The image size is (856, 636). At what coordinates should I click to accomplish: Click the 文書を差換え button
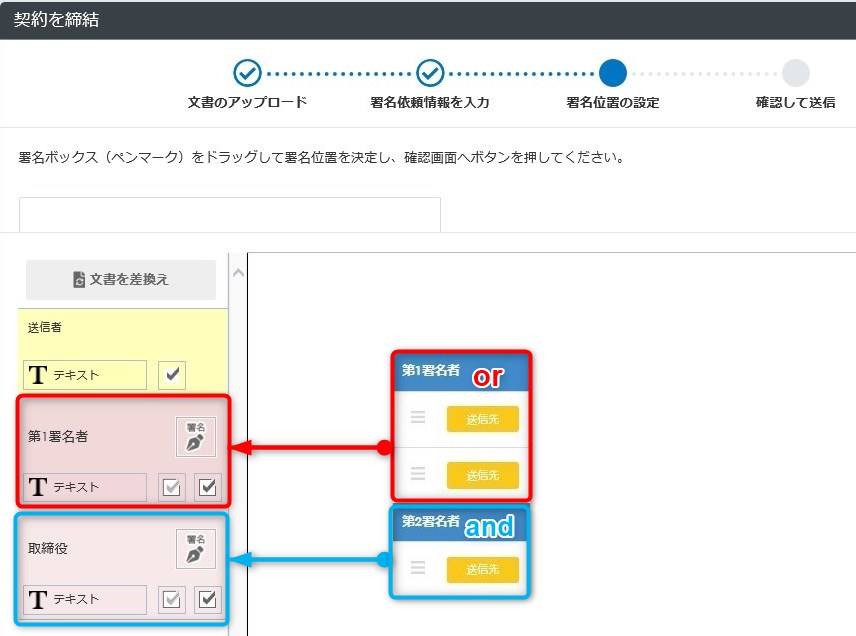tap(121, 280)
